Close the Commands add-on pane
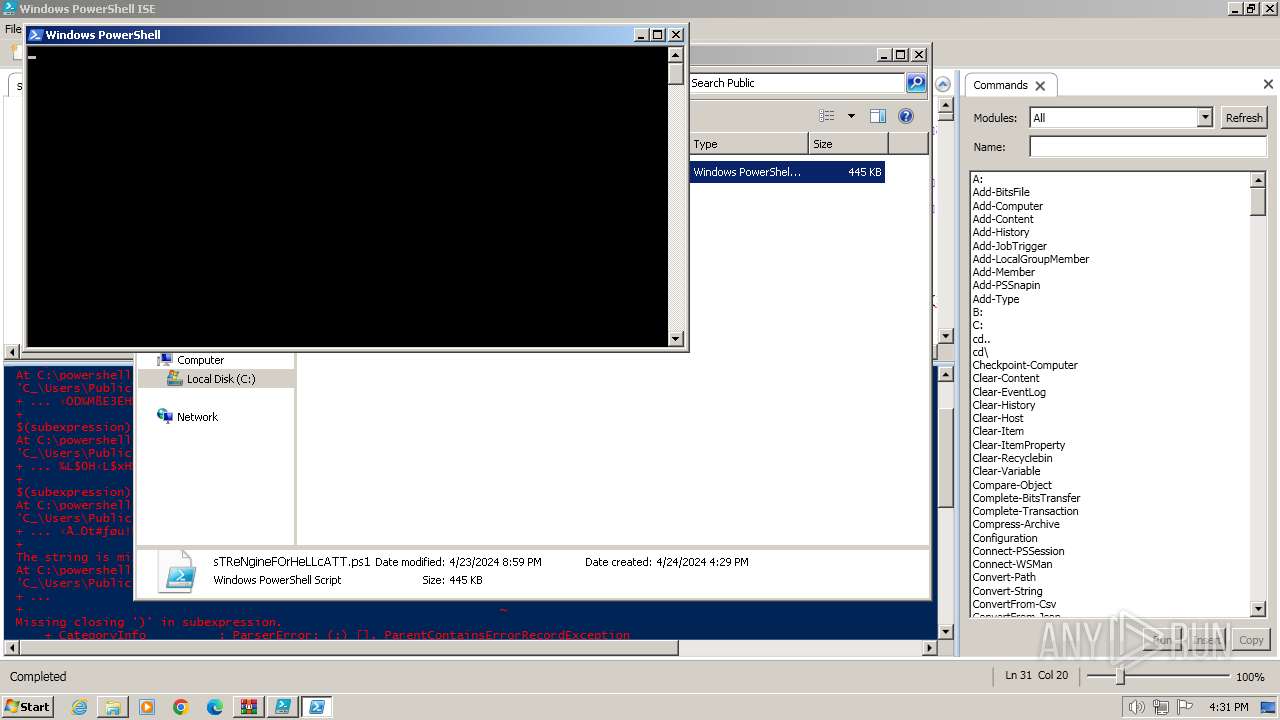This screenshot has width=1280, height=720. 1268,84
